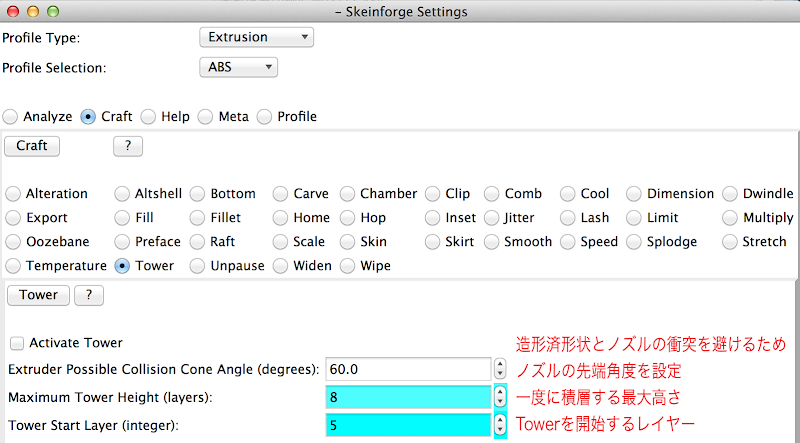Click the help button next to Tower
The height and width of the screenshot is (443, 800).
click(x=89, y=295)
